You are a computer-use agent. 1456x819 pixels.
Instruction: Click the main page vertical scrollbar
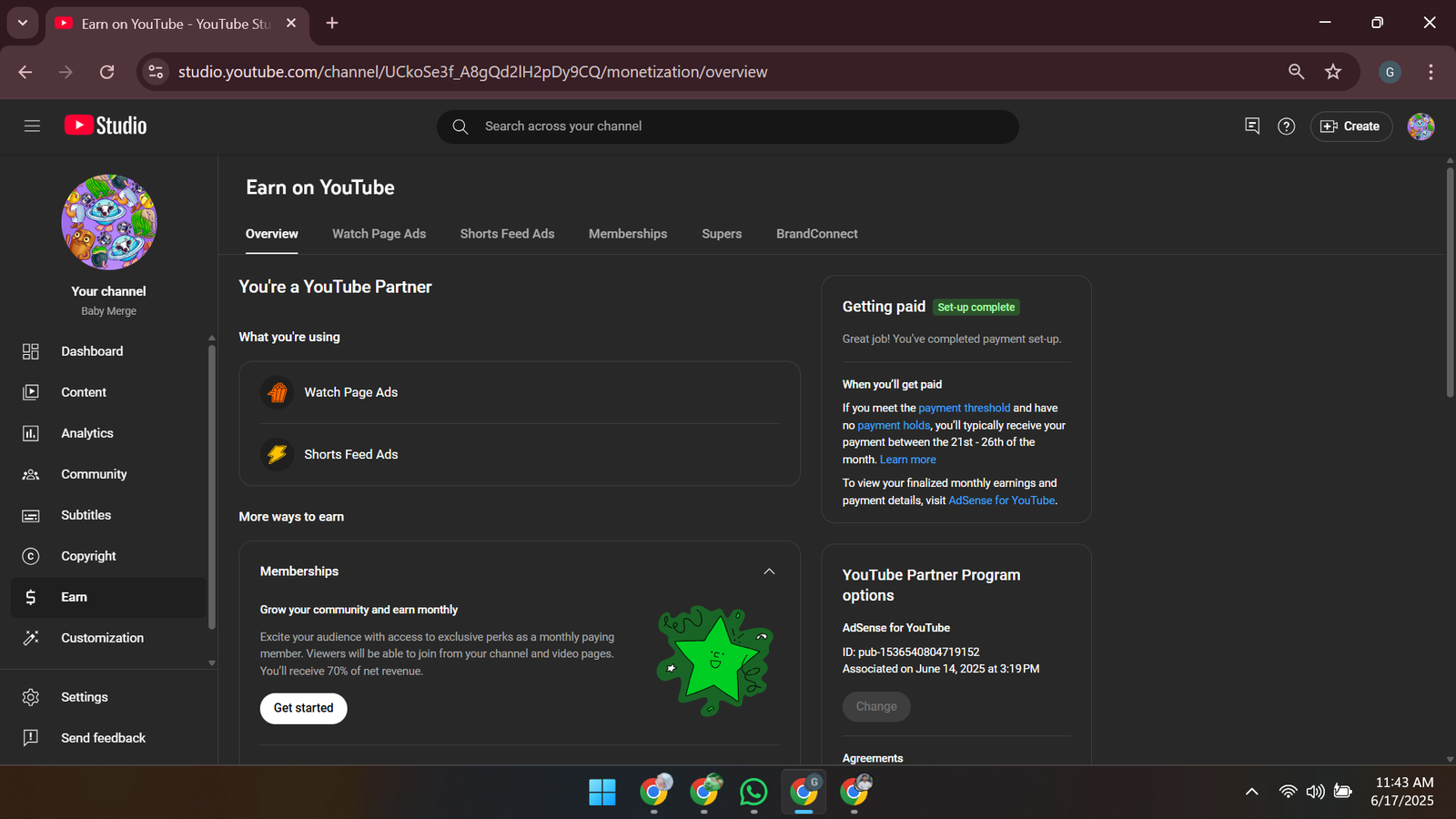coord(1450,282)
